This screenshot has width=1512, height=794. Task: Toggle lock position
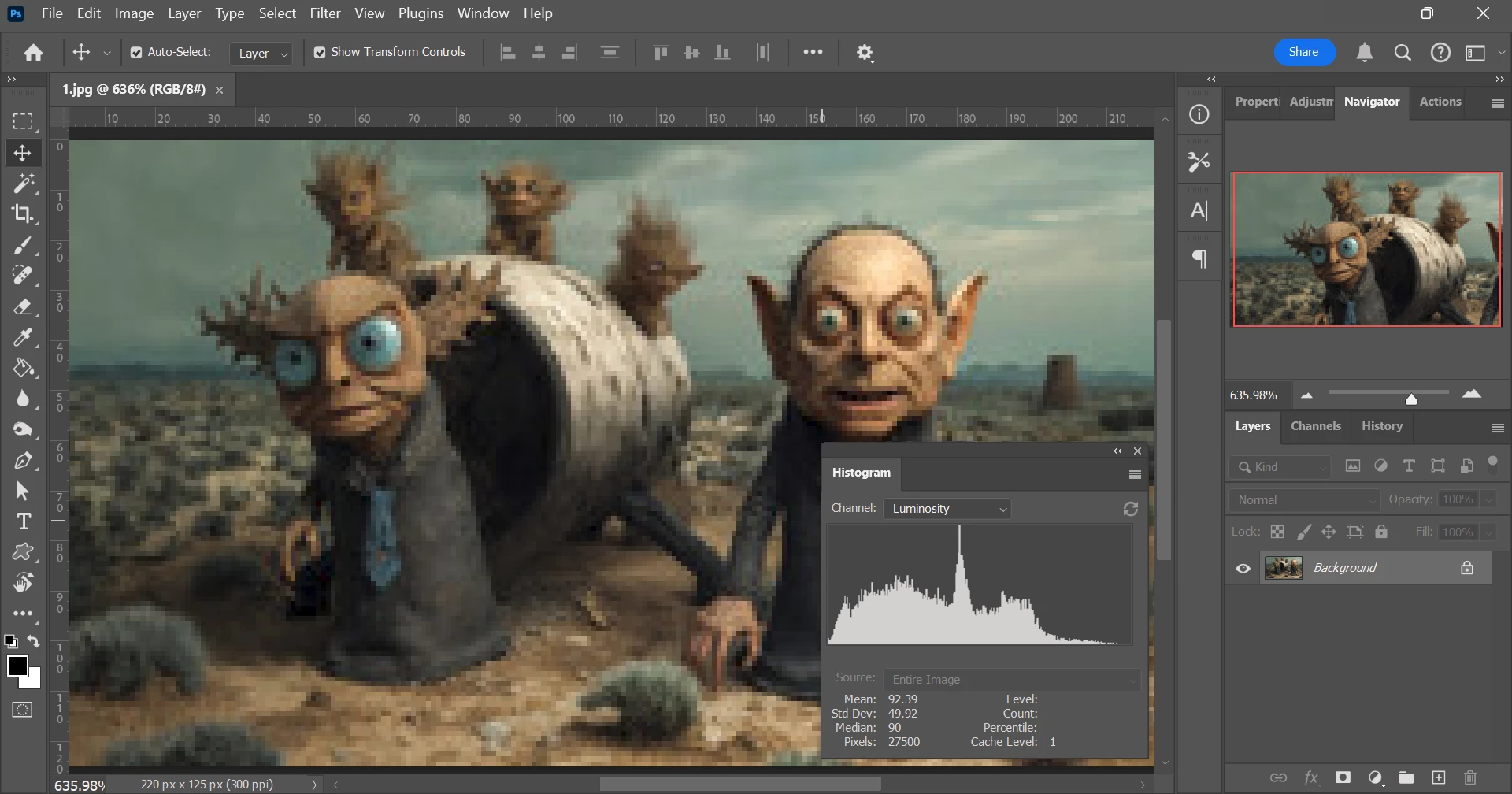click(1329, 532)
